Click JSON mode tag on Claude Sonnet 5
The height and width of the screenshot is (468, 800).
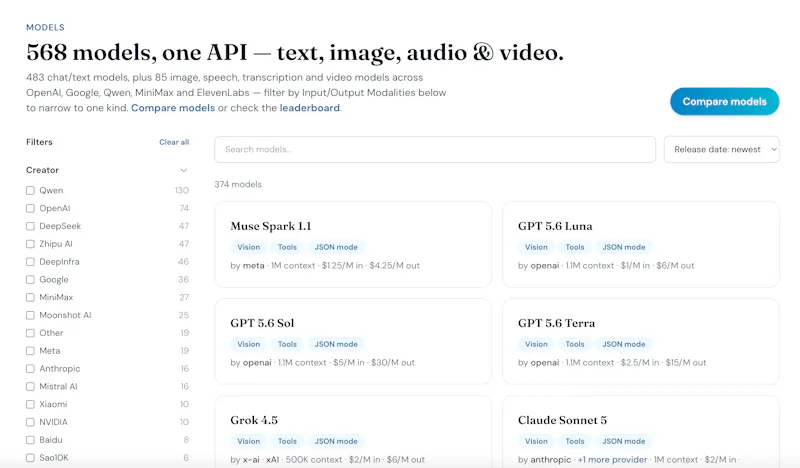point(623,441)
